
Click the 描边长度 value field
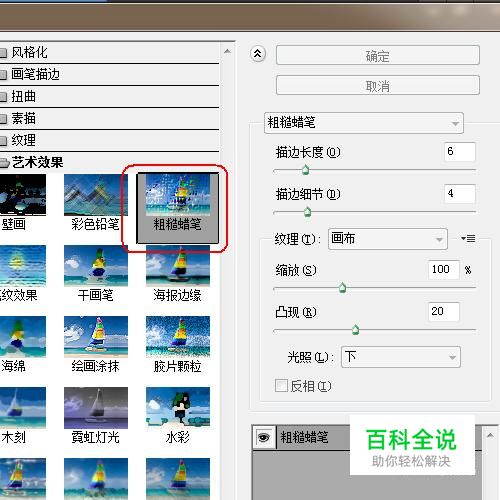tap(460, 152)
